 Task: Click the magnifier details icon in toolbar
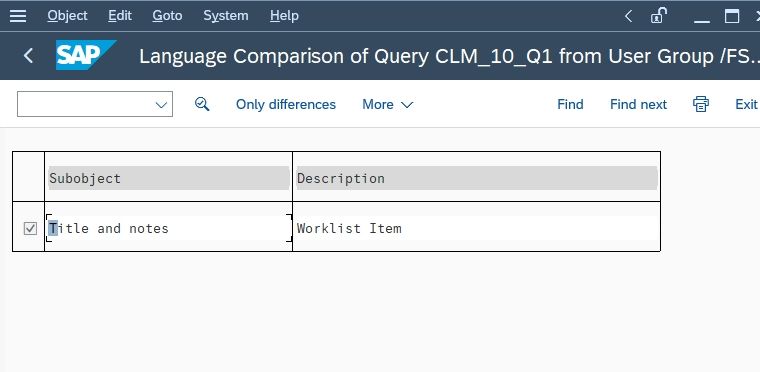click(x=202, y=104)
